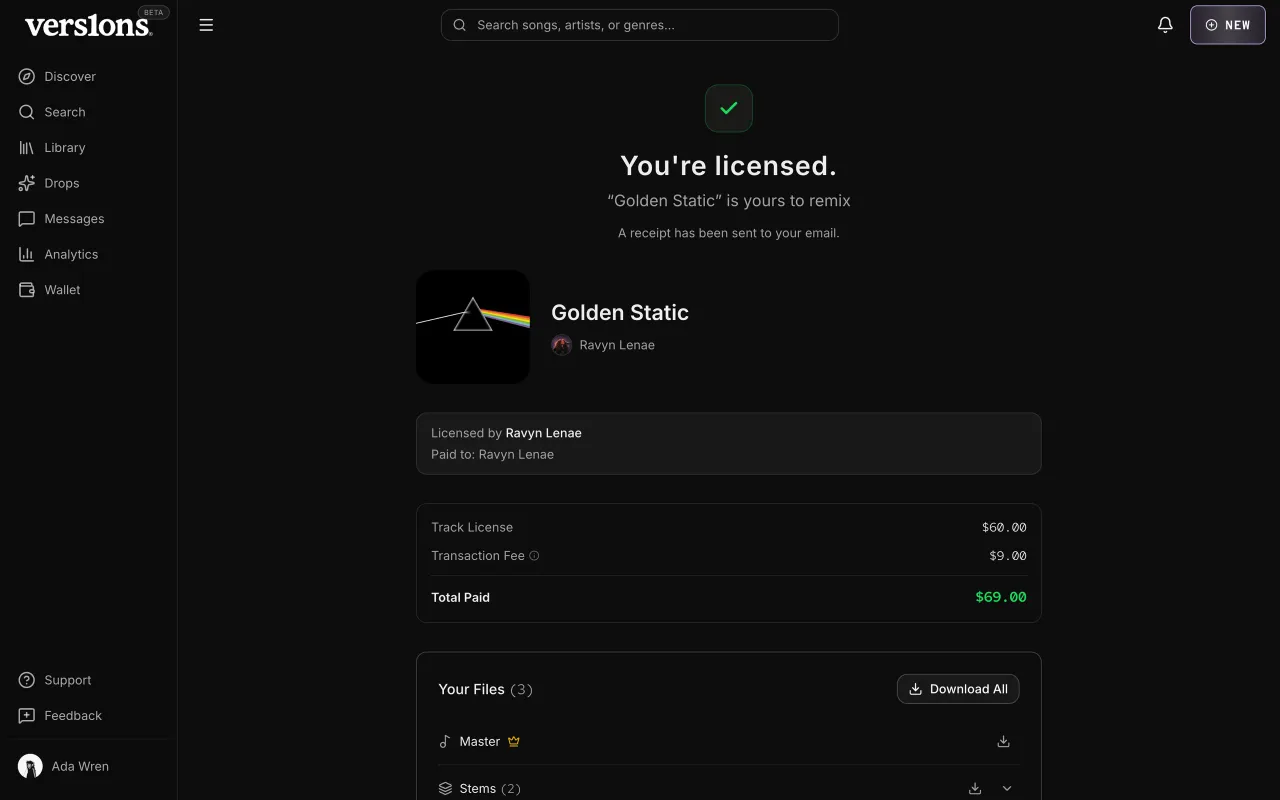The height and width of the screenshot is (800, 1280).
Task: Open the Golden Static album artwork
Action: point(473,327)
